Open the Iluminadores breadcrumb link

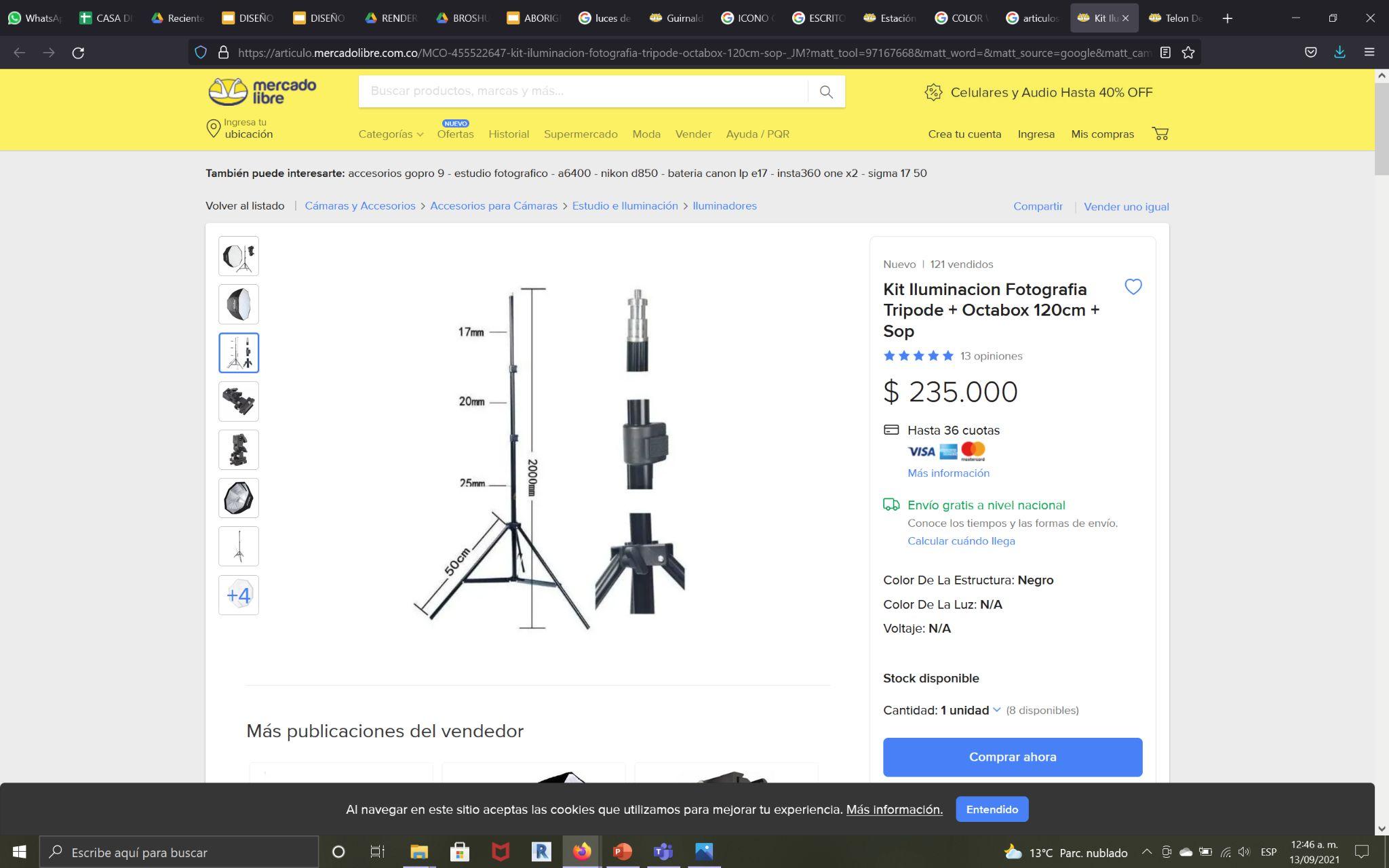click(724, 206)
